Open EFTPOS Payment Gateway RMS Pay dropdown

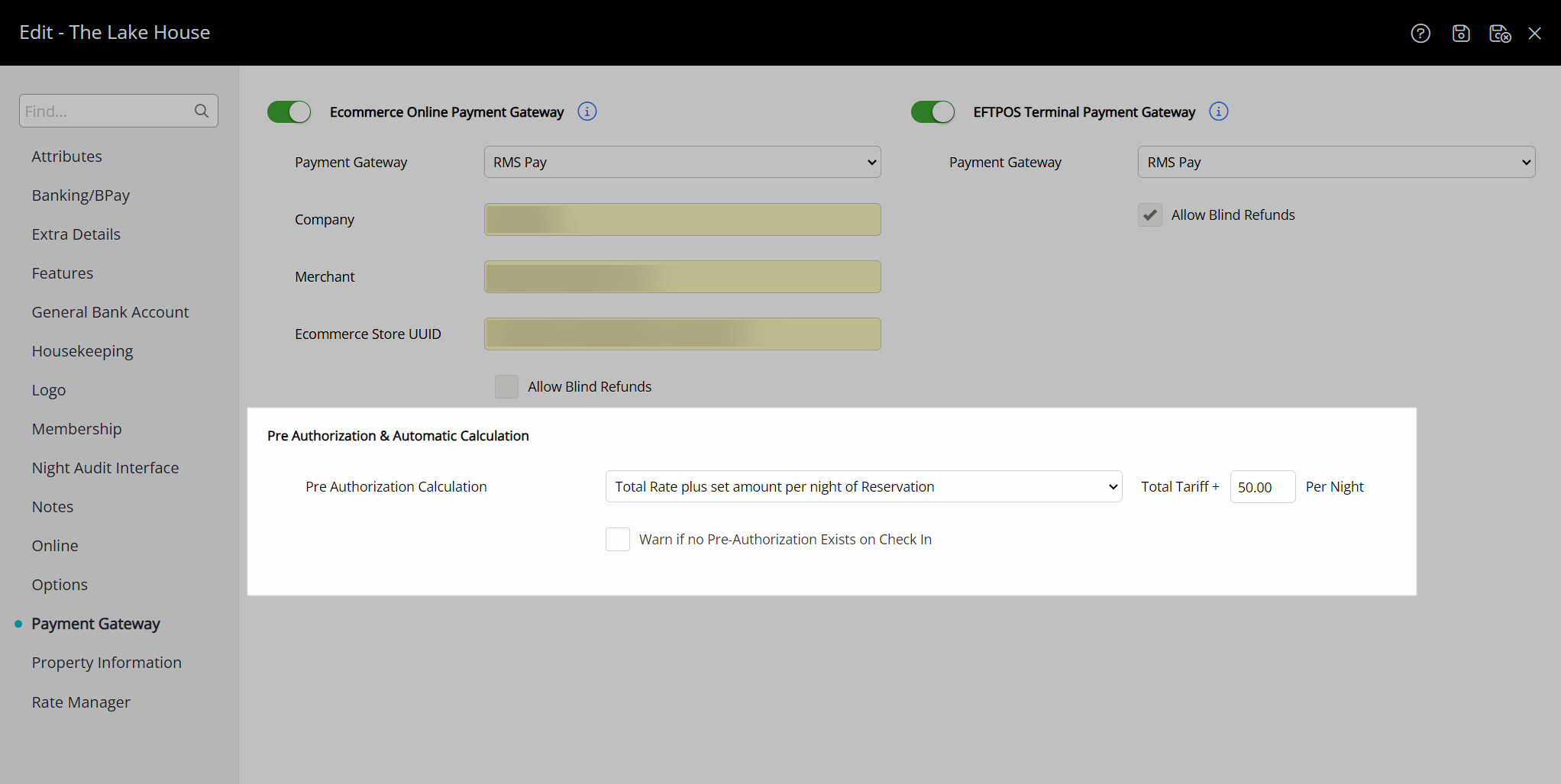tap(1336, 162)
